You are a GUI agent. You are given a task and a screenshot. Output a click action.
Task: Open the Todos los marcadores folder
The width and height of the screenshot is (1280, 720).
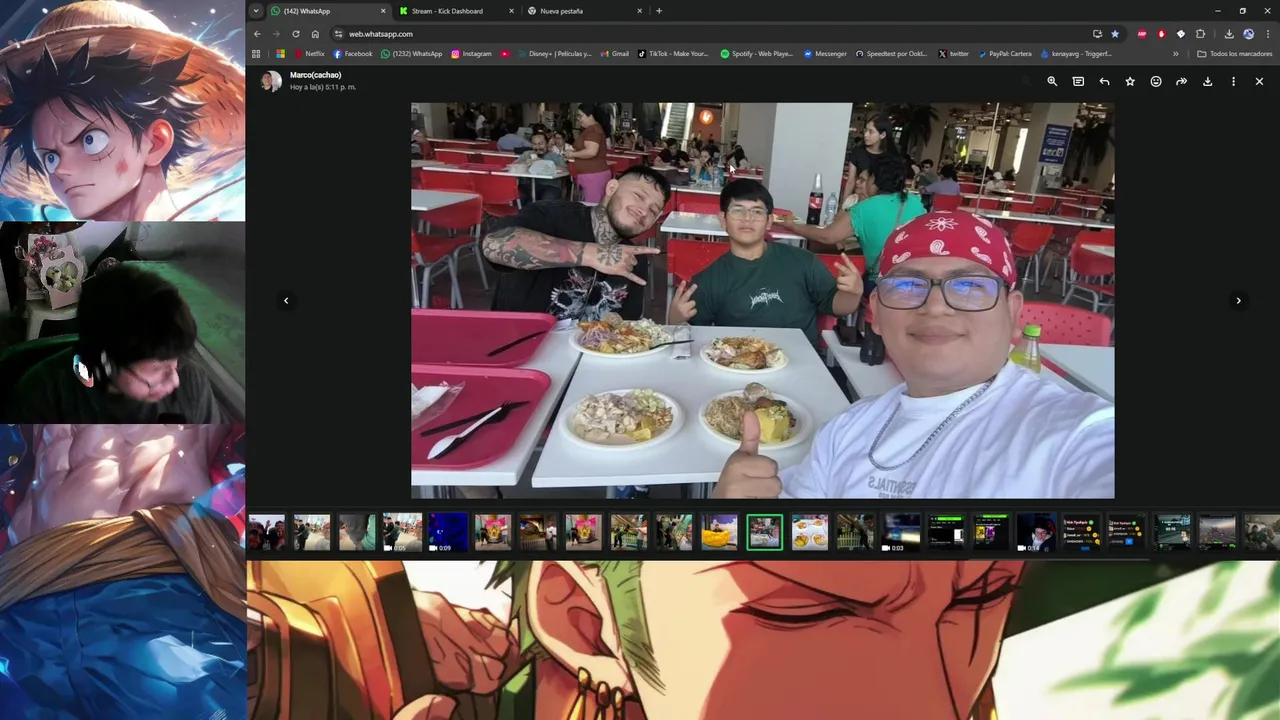tap(1234, 54)
